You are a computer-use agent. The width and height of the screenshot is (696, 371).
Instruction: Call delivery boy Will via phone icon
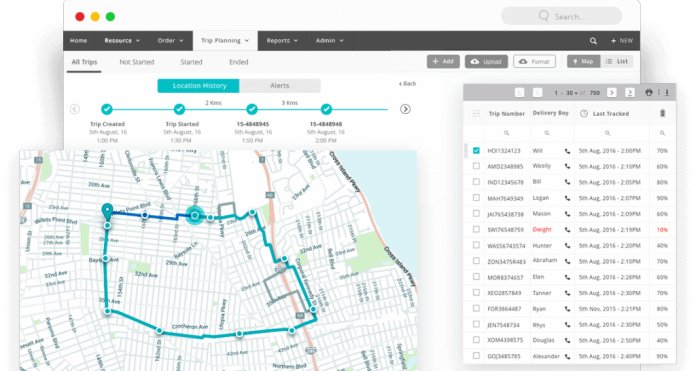tap(567, 151)
